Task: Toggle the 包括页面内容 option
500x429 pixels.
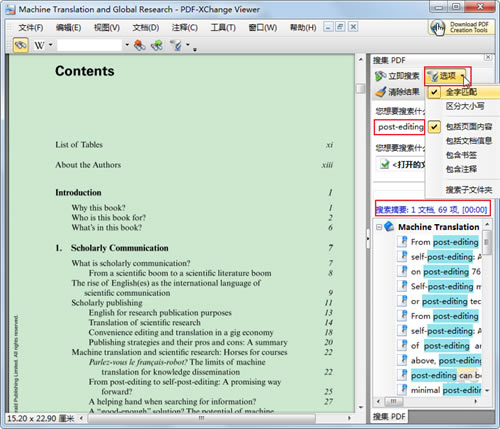Action: (x=464, y=127)
